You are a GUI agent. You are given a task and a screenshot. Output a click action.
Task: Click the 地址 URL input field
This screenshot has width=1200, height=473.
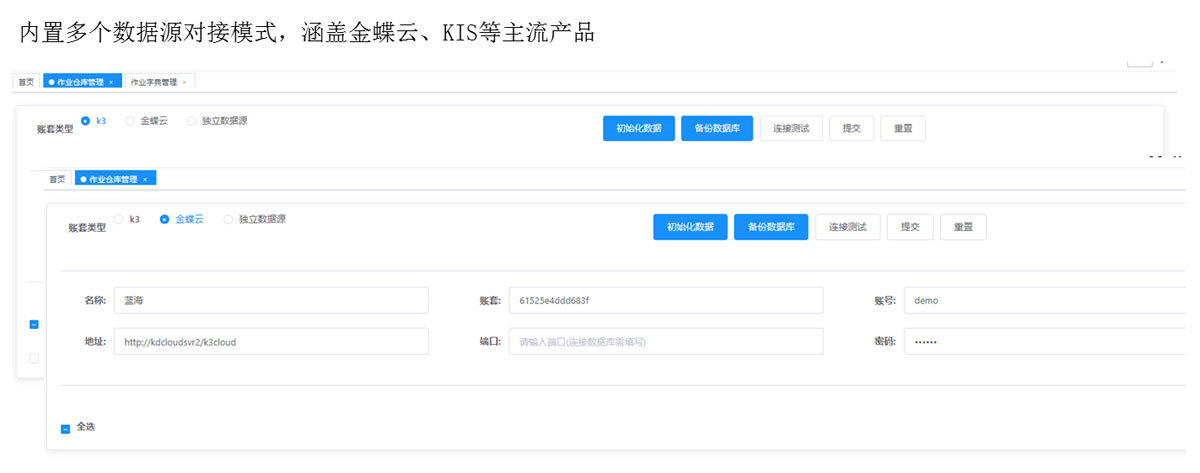click(x=271, y=341)
